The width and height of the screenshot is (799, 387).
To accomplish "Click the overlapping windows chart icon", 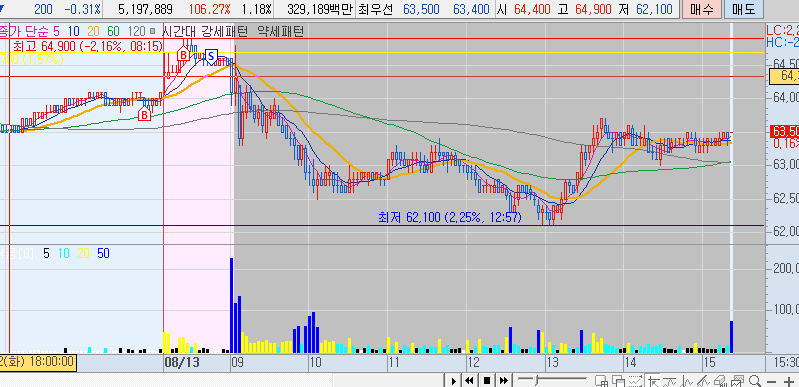I will 619,381.
